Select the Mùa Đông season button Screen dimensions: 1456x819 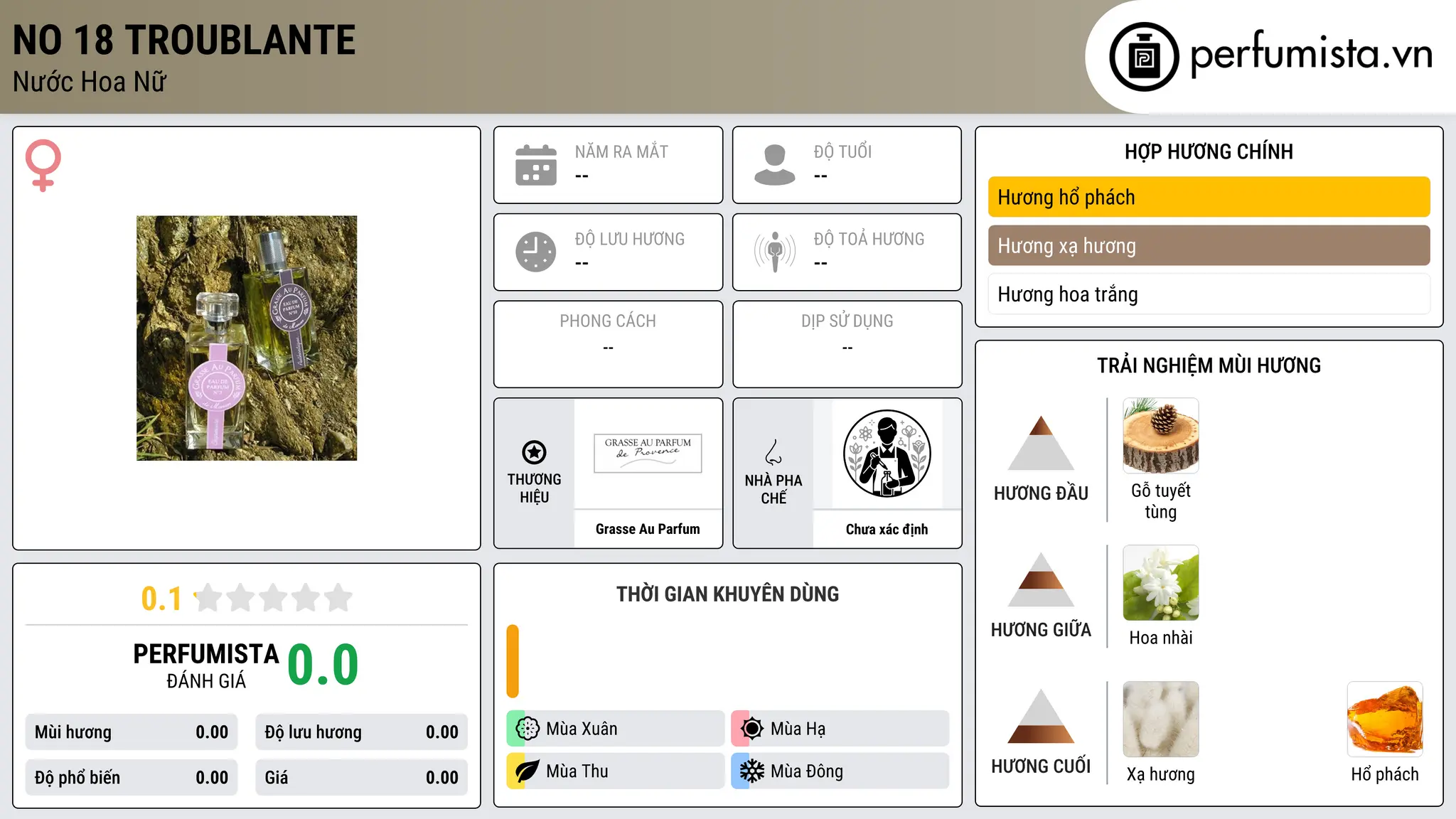(x=840, y=771)
